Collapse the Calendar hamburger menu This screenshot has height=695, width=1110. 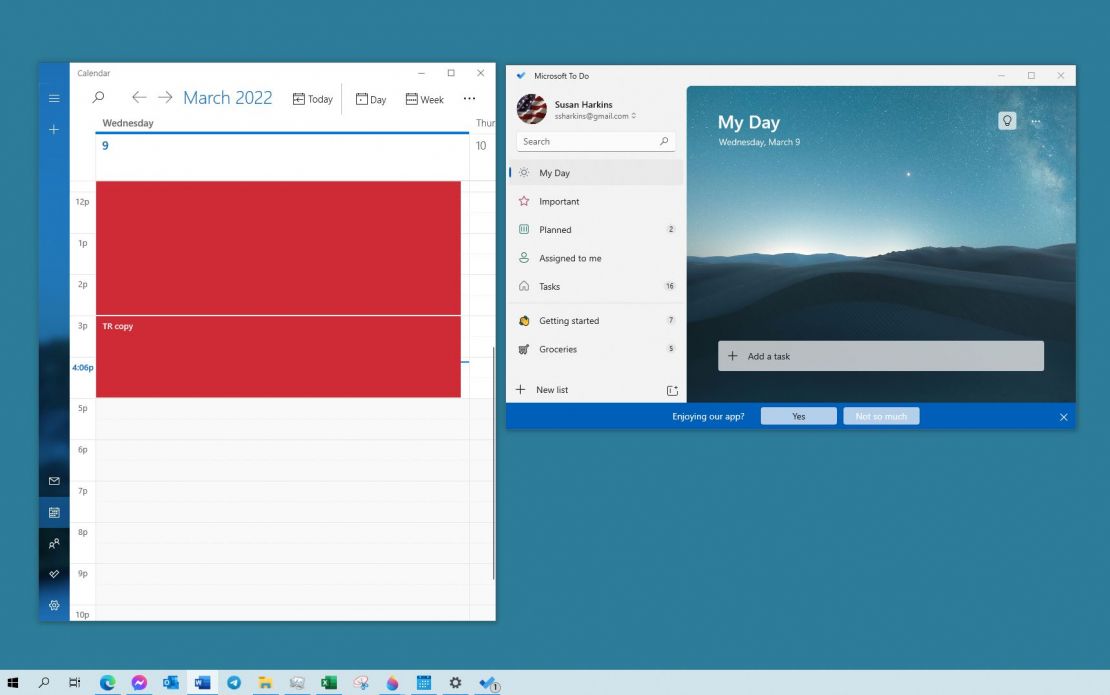point(54,98)
